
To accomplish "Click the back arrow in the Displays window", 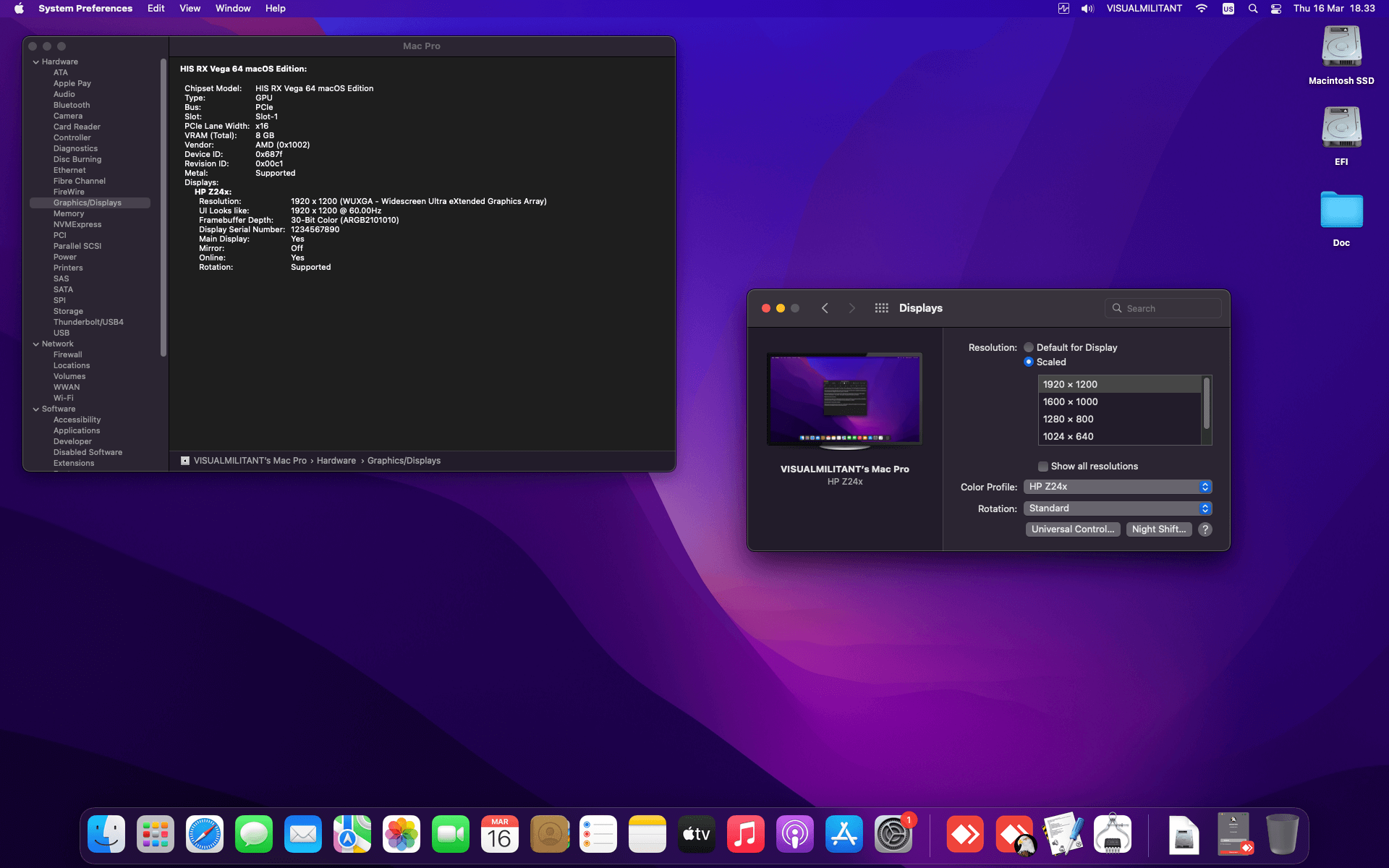I will coord(825,307).
